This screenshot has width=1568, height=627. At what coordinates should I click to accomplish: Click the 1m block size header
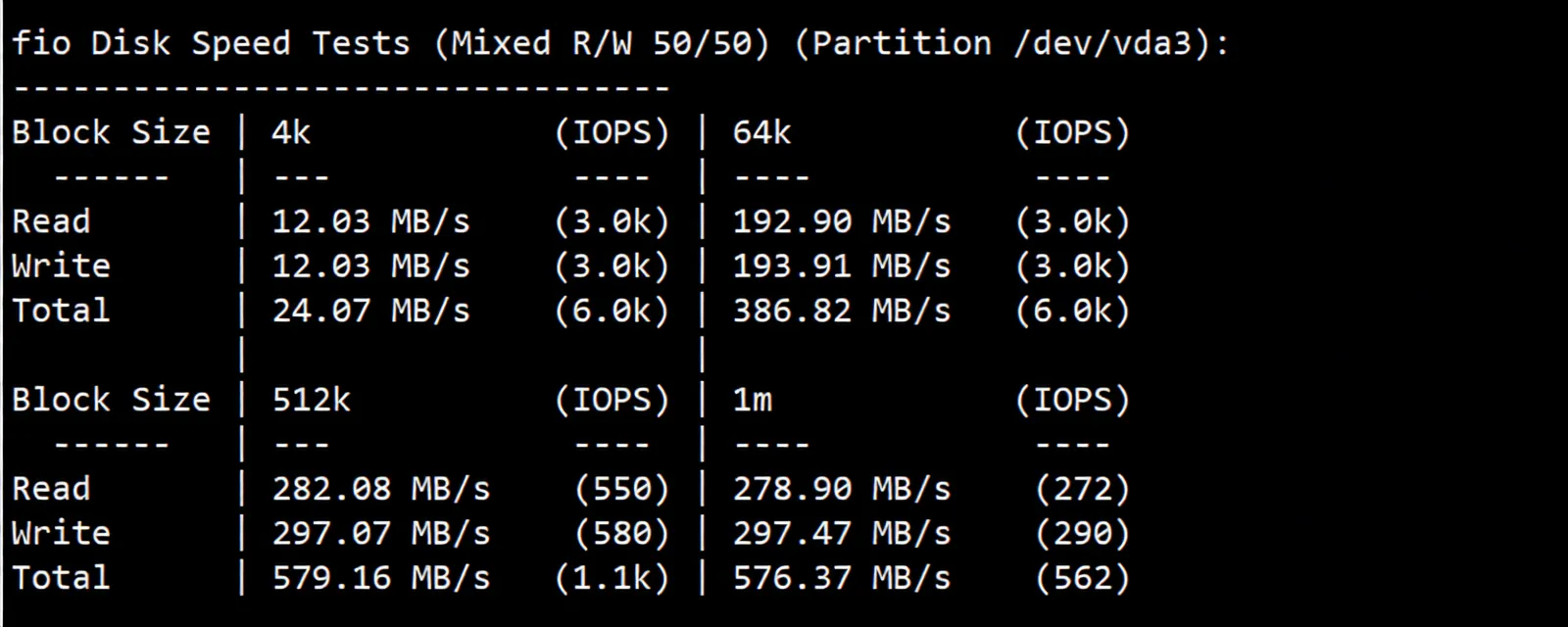click(x=752, y=400)
